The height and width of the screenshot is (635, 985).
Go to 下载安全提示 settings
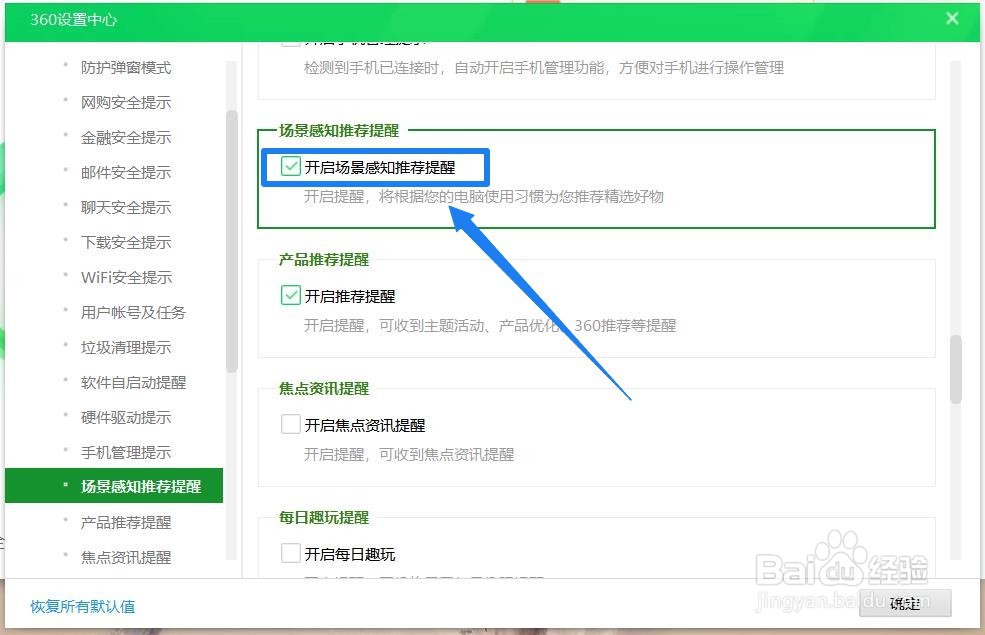pos(126,242)
